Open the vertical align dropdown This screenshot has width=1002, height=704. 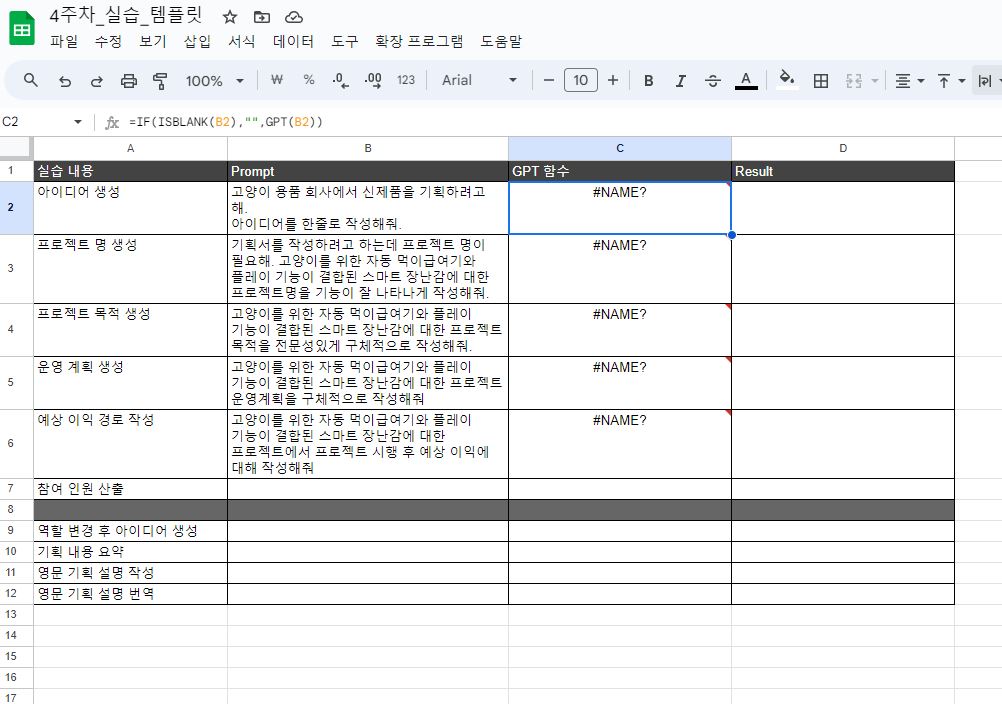950,80
